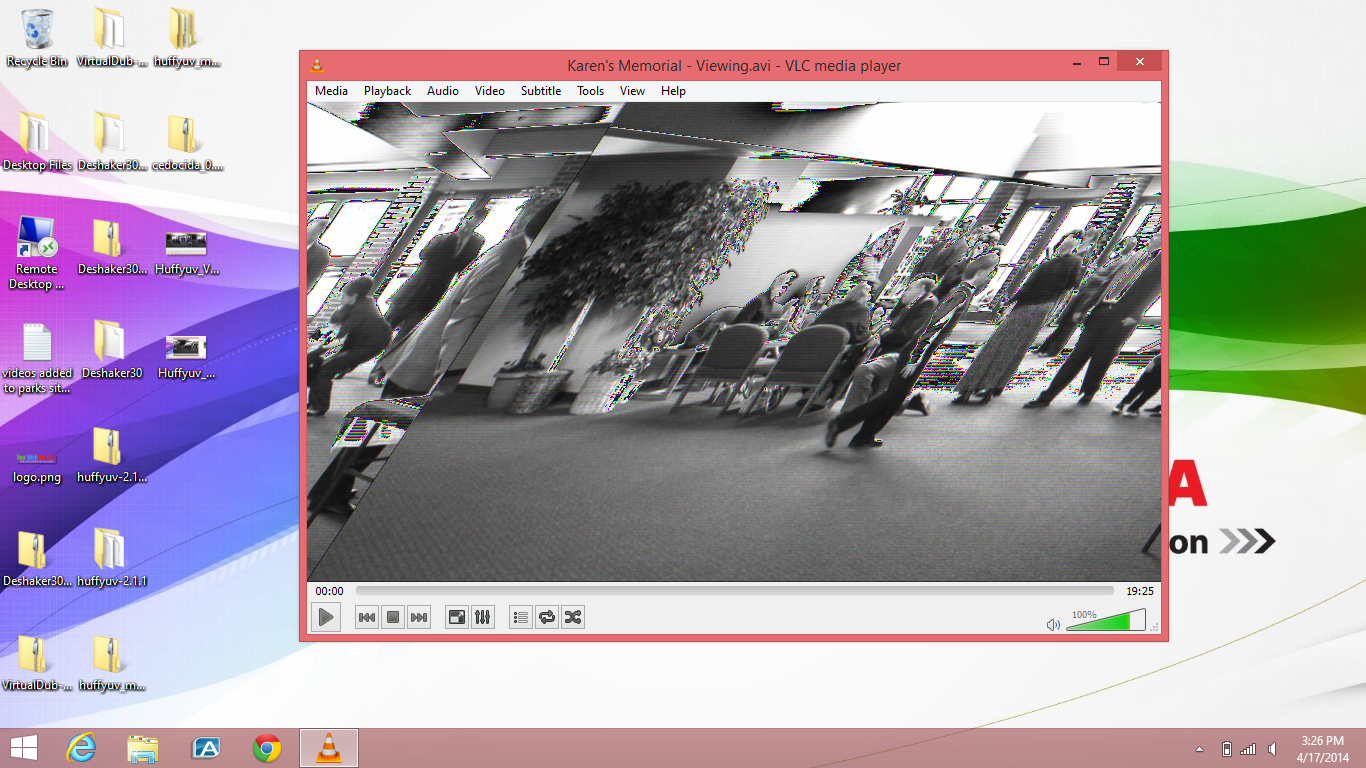Image resolution: width=1366 pixels, height=768 pixels.
Task: Toggle VLC fullscreen video mode
Action: pyautogui.click(x=456, y=617)
